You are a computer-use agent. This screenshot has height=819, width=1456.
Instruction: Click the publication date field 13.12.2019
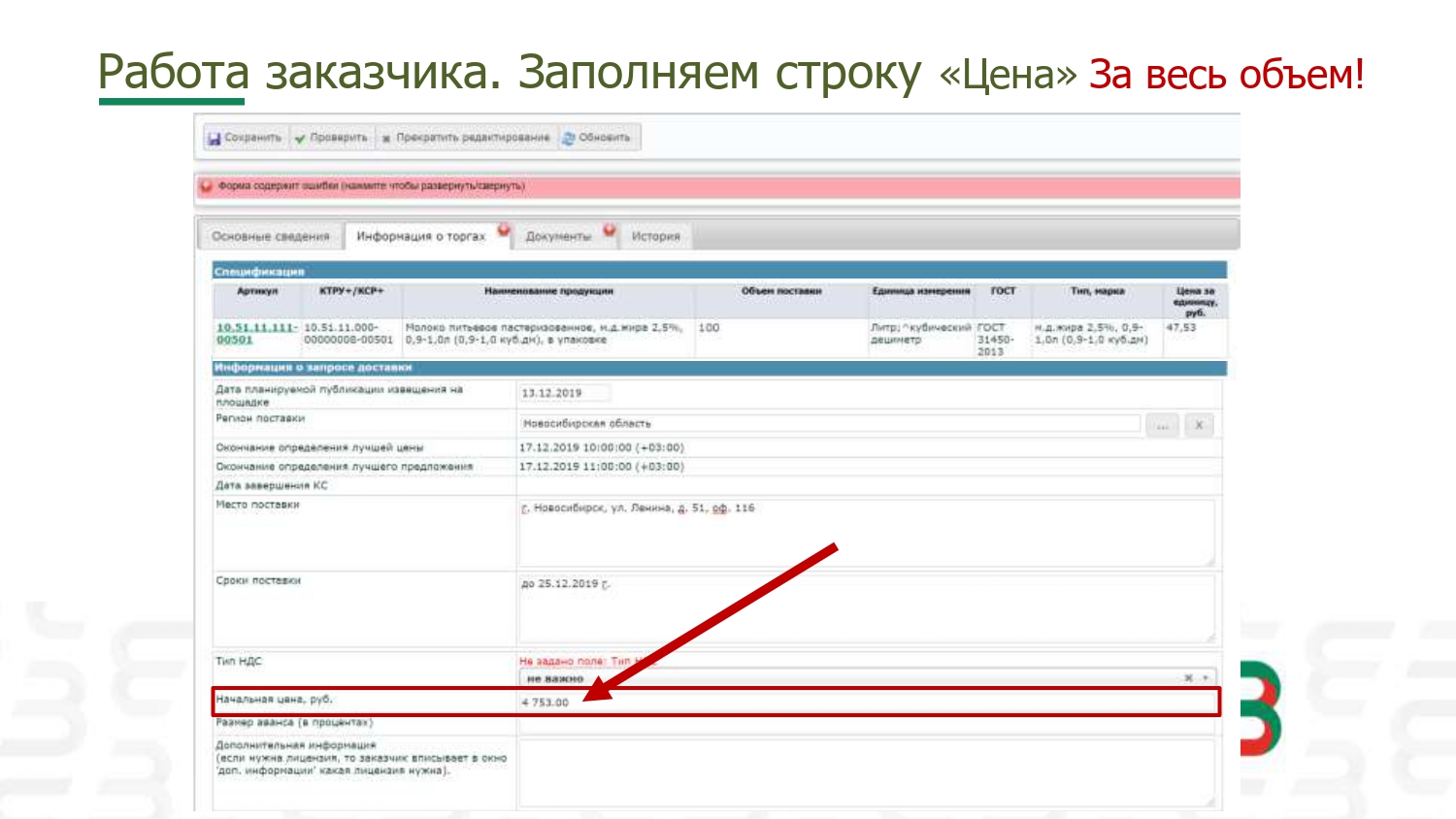(x=563, y=393)
